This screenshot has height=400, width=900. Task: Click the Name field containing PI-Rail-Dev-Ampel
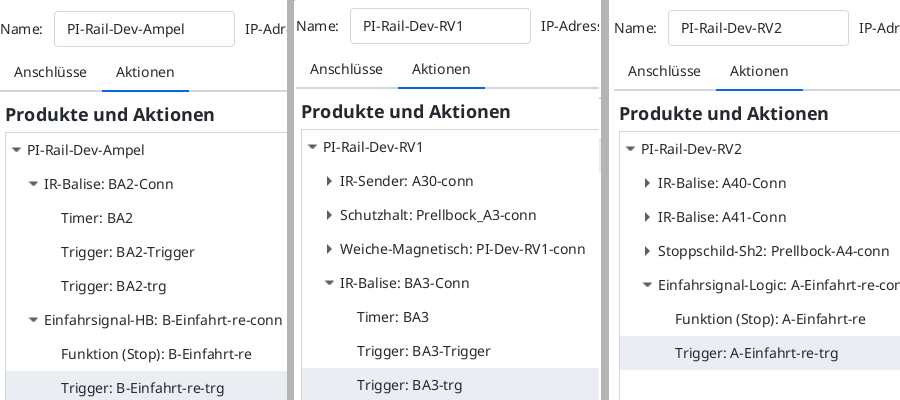[144, 30]
